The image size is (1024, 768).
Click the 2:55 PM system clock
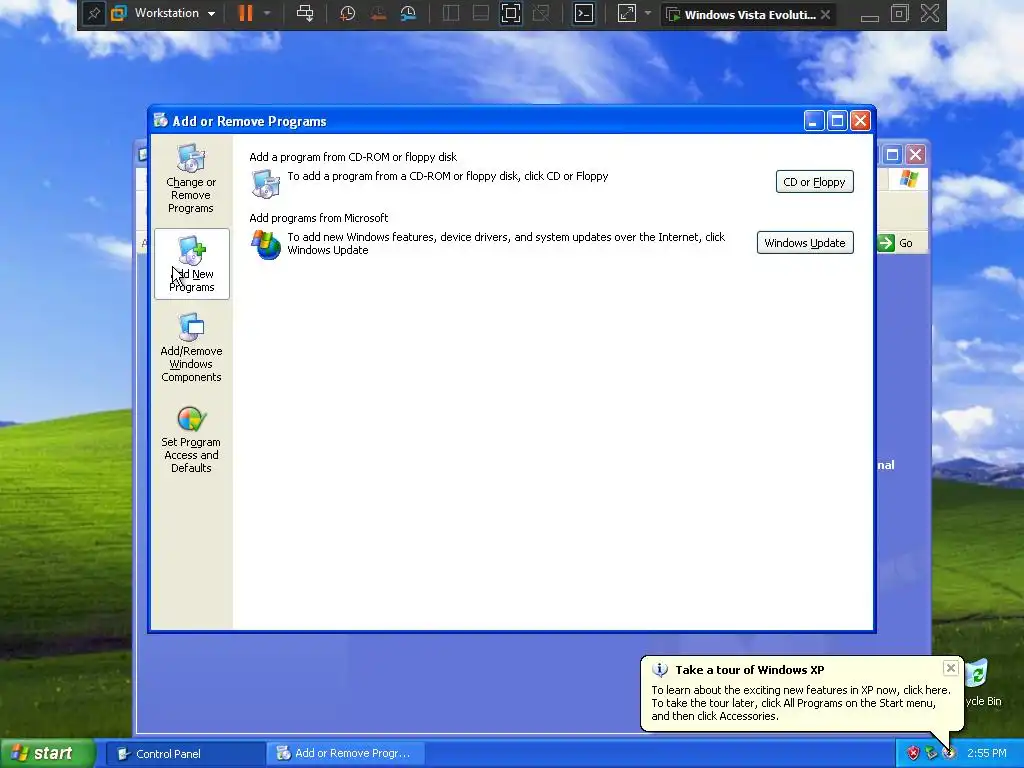pos(987,754)
